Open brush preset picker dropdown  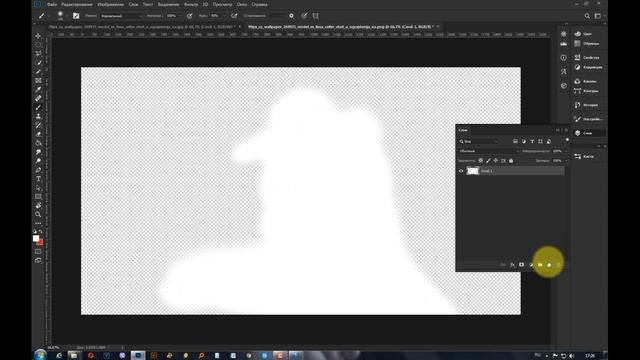click(x=67, y=16)
